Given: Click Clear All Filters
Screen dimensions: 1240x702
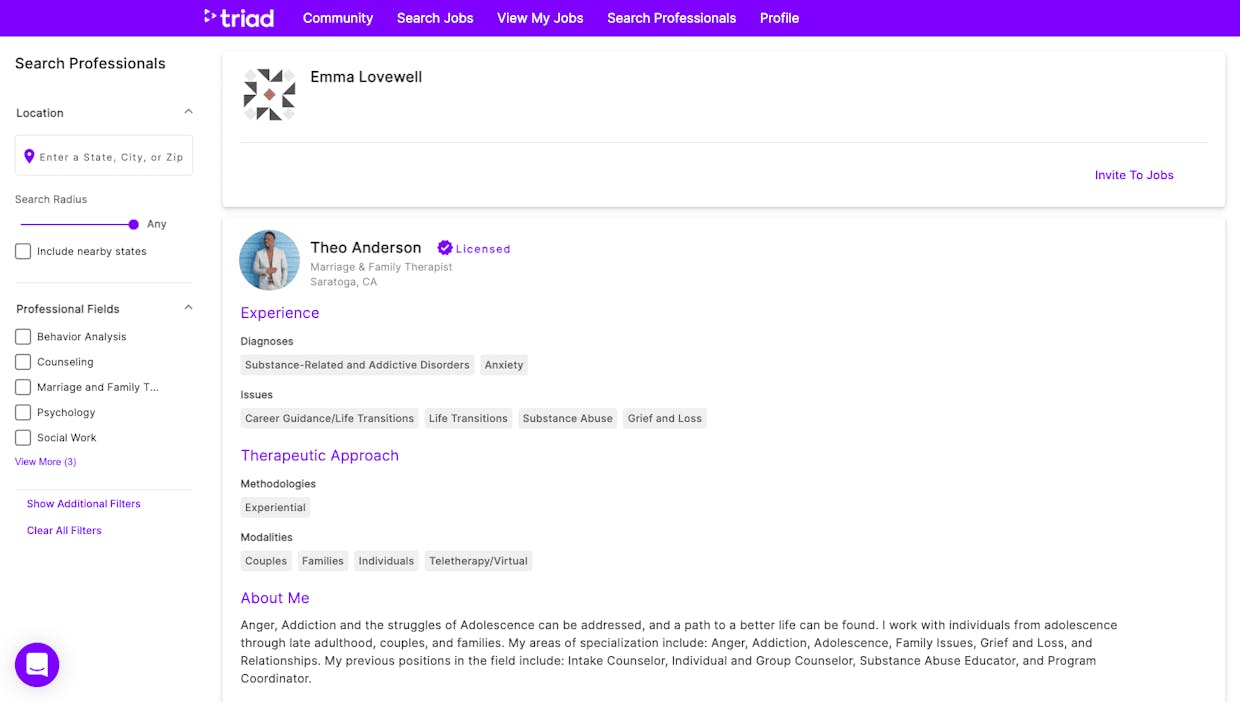Looking at the screenshot, I should [64, 531].
